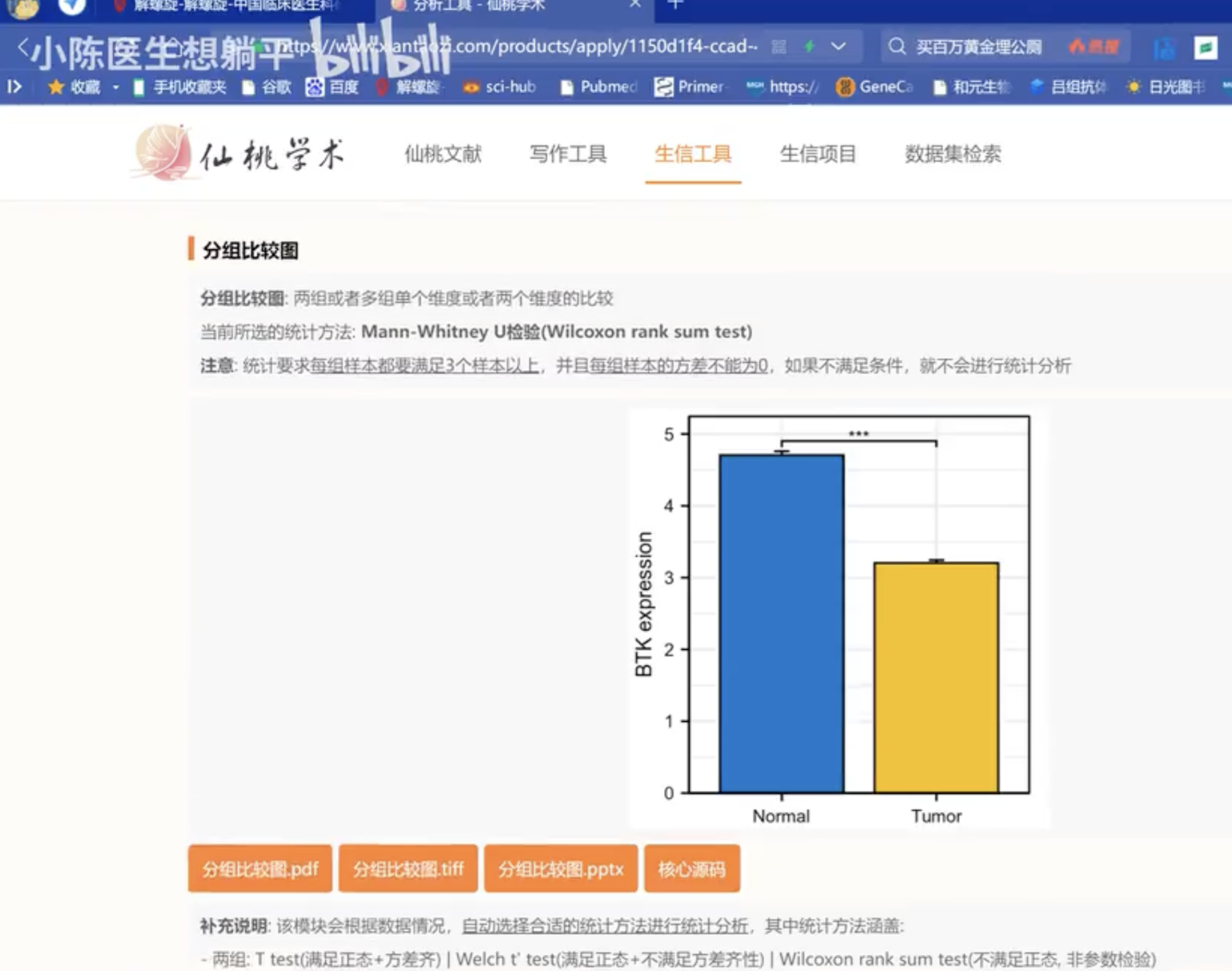This screenshot has height=971, width=1232.
Task: Open the 百度 bookmark
Action: (332, 87)
